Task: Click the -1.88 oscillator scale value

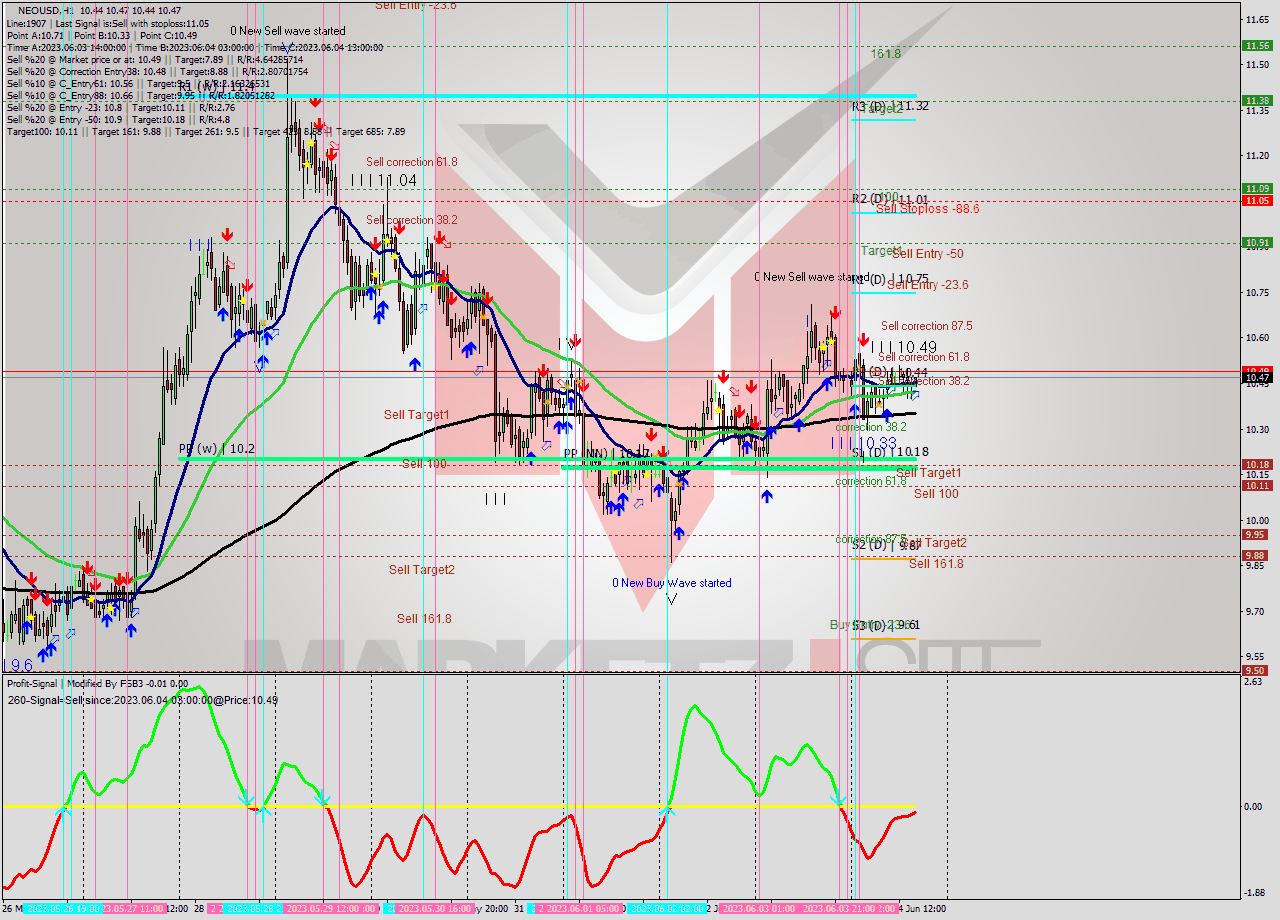Action: click(x=1253, y=894)
